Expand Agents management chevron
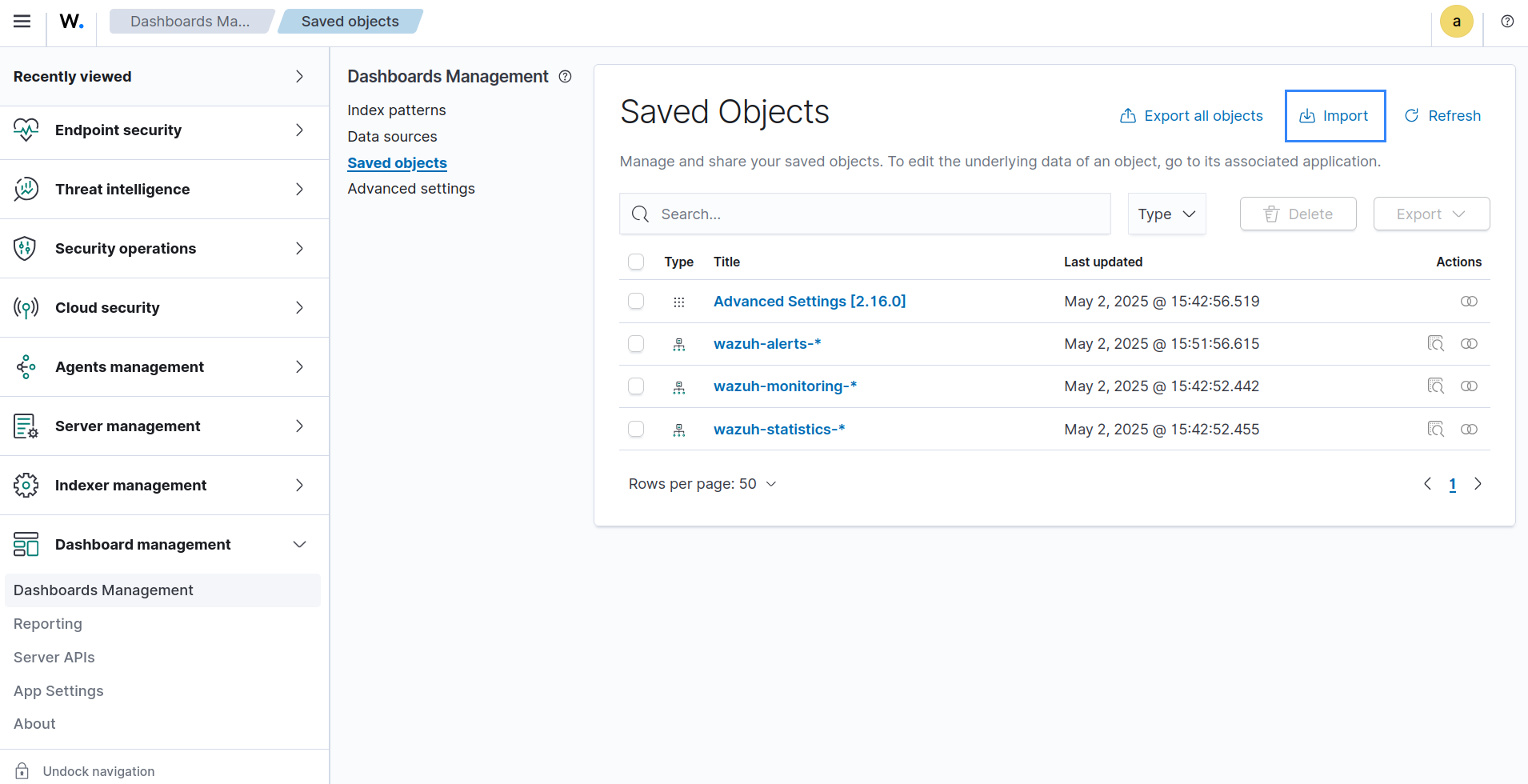The height and width of the screenshot is (784, 1528). pyautogui.click(x=299, y=366)
